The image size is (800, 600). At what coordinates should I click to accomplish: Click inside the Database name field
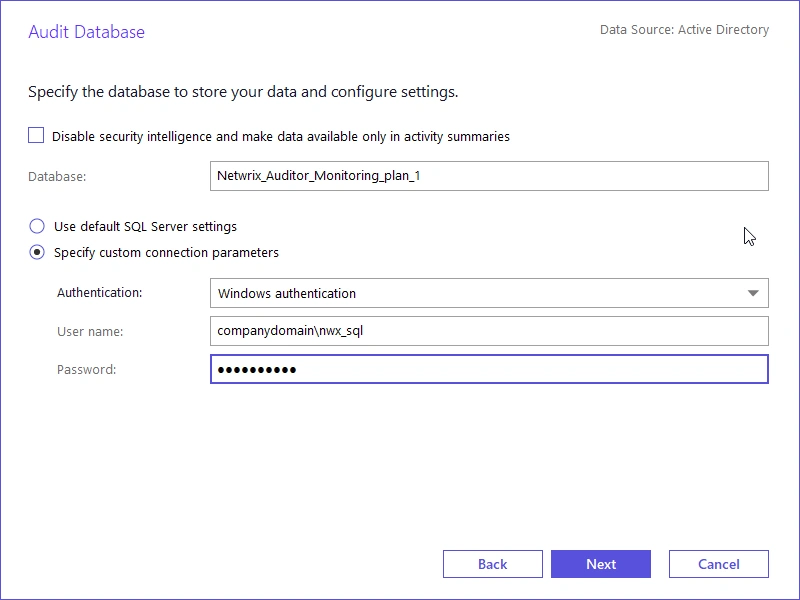click(488, 176)
